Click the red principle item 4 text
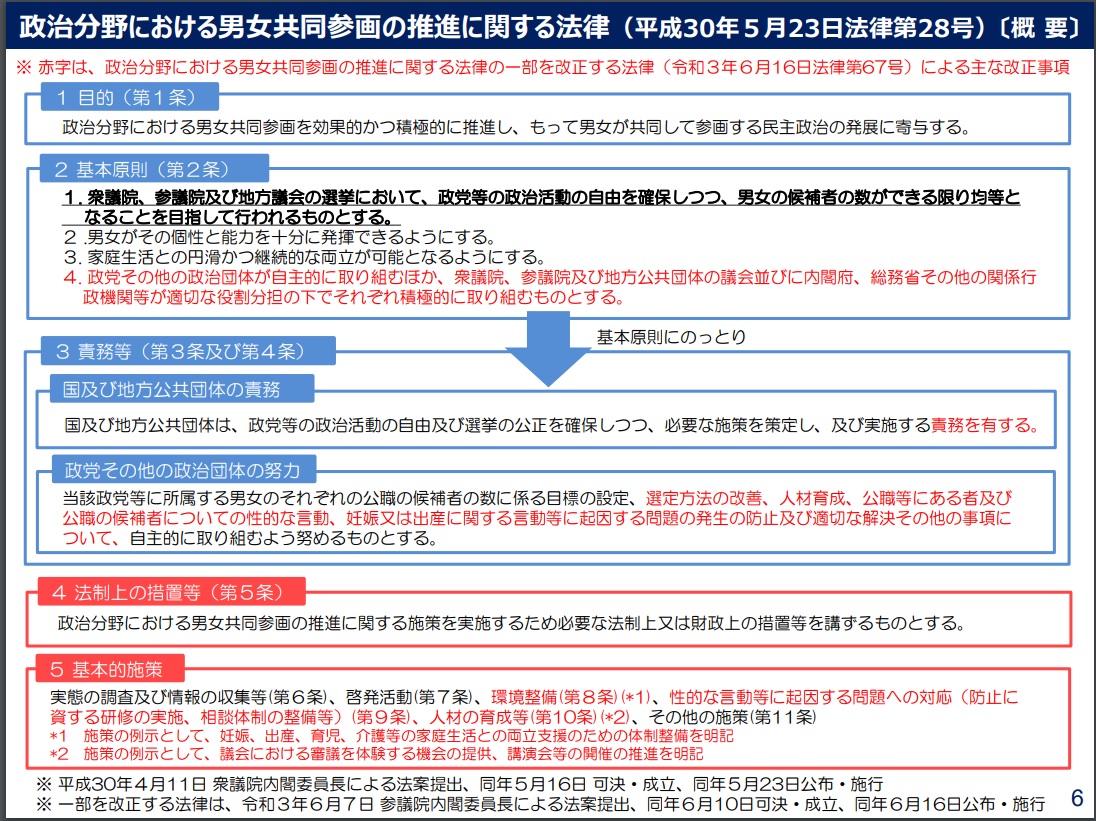The height and width of the screenshot is (821, 1096). [x=550, y=286]
